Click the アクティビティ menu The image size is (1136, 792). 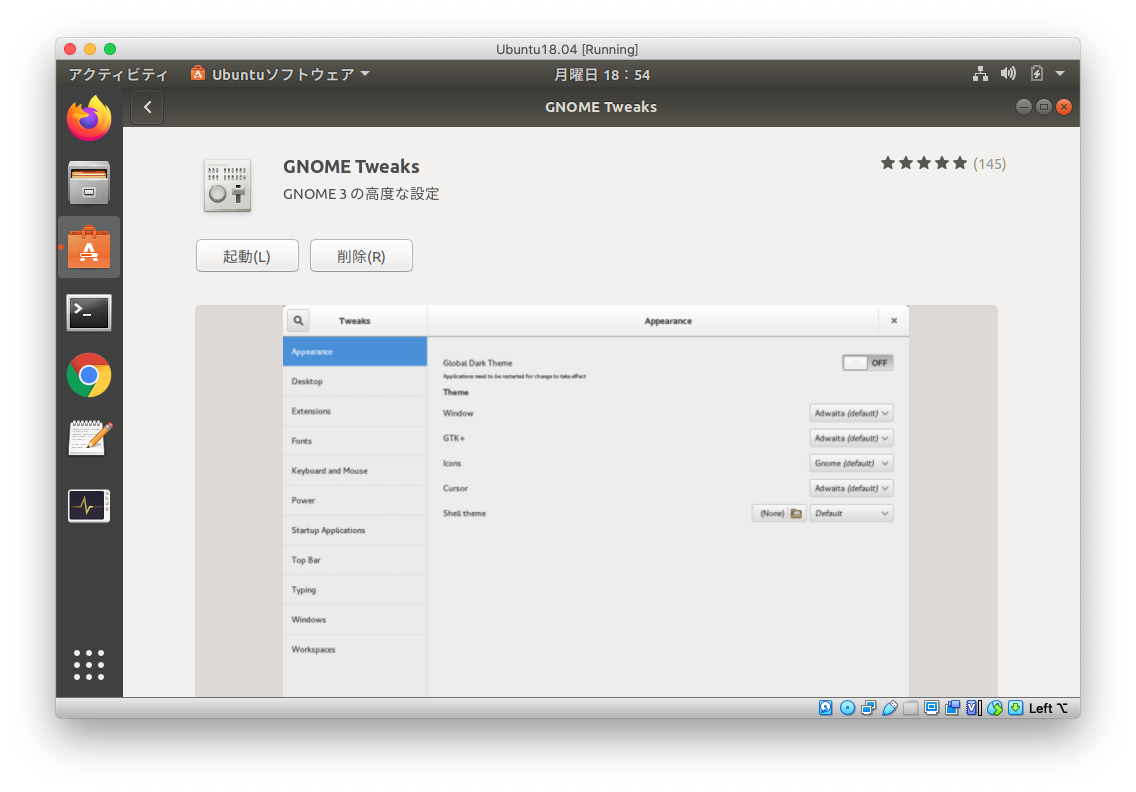[x=118, y=74]
